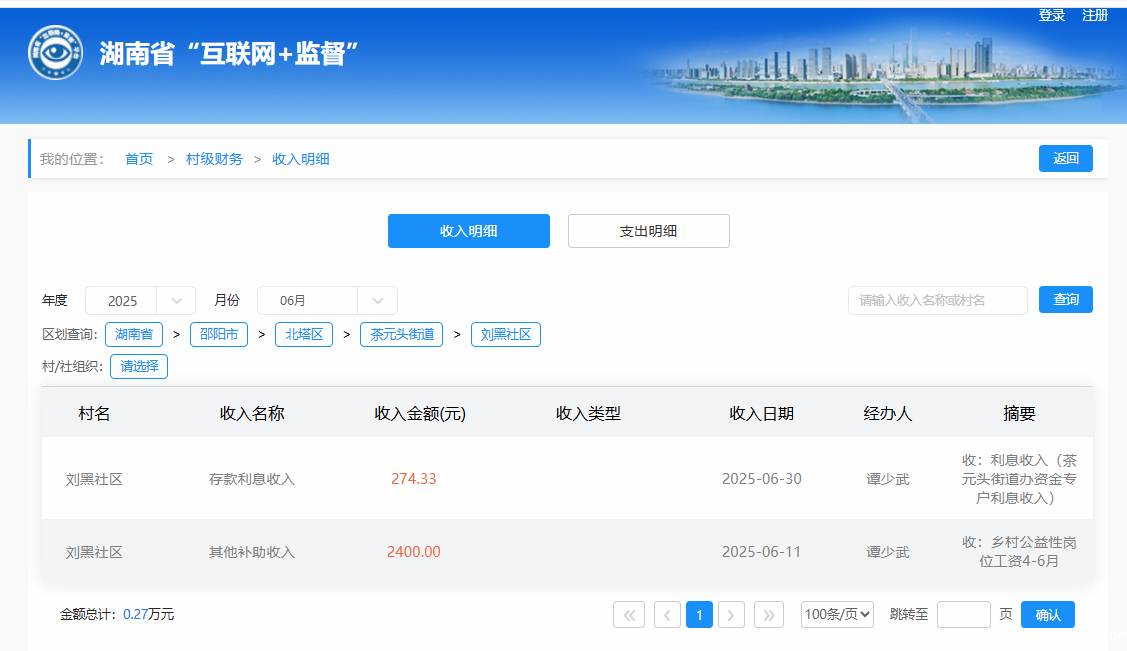Select page number 1 in pagination
The height and width of the screenshot is (651, 1127).
tap(700, 615)
